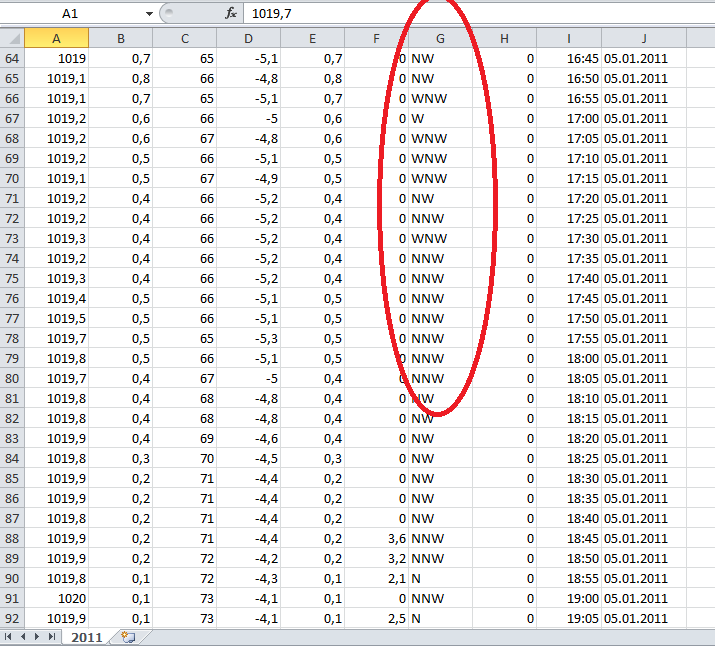
Task: Click cell D90 with value -4,3
Action: tap(249, 579)
